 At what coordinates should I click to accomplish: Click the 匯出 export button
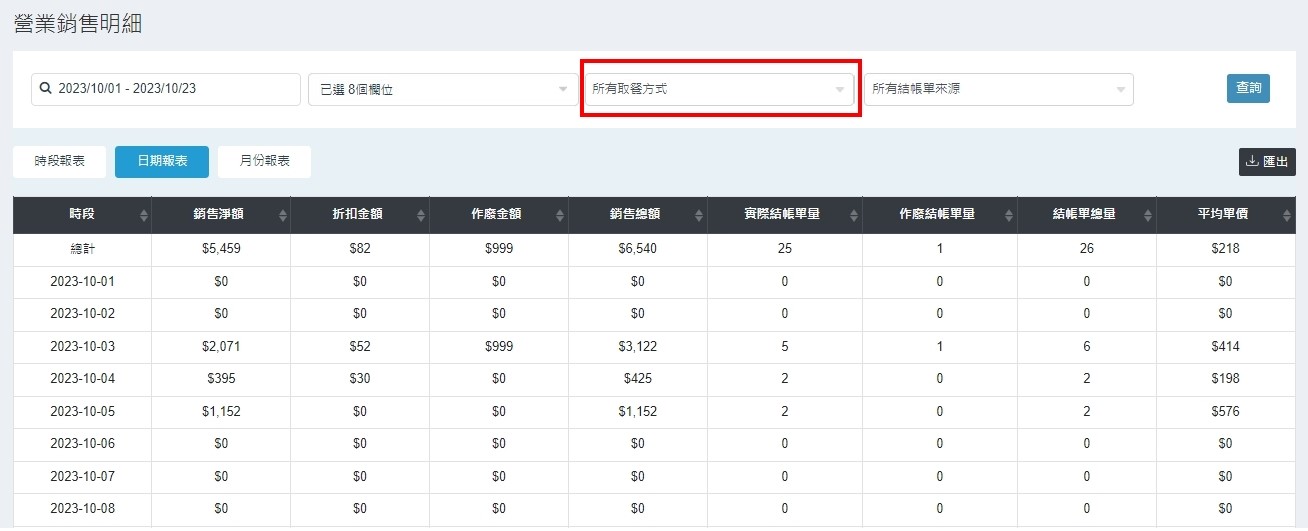1266,161
